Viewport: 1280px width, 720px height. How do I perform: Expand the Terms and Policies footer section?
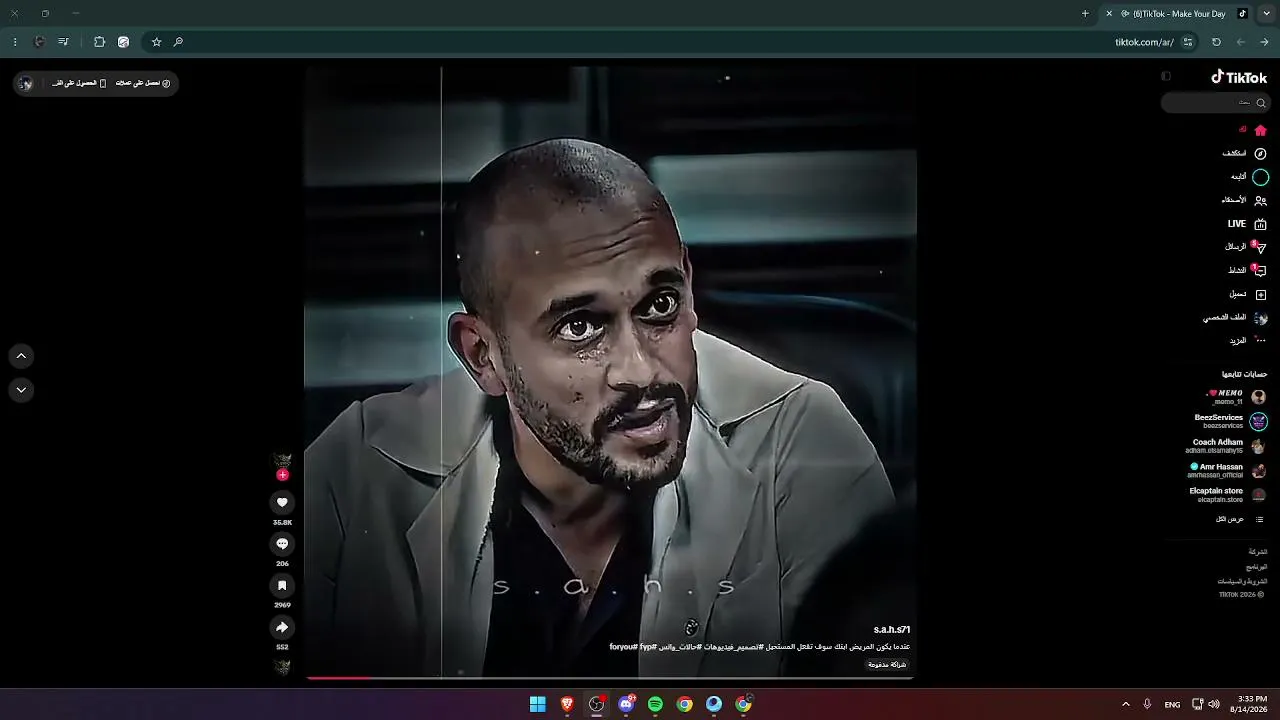point(1242,581)
